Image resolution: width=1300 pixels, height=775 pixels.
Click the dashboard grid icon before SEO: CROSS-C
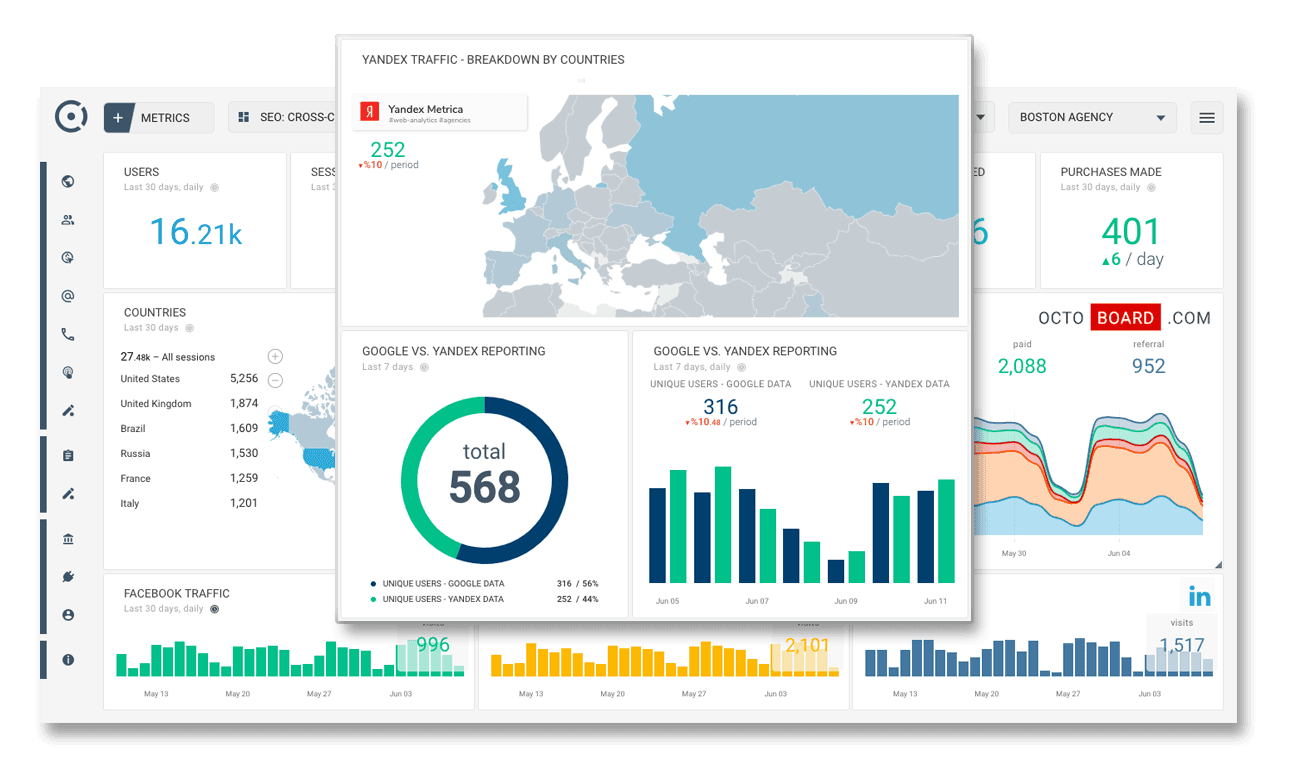(244, 117)
